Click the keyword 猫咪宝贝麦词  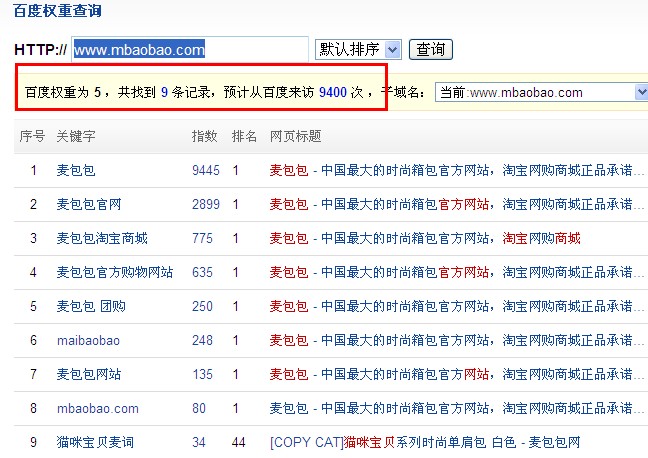click(x=95, y=442)
